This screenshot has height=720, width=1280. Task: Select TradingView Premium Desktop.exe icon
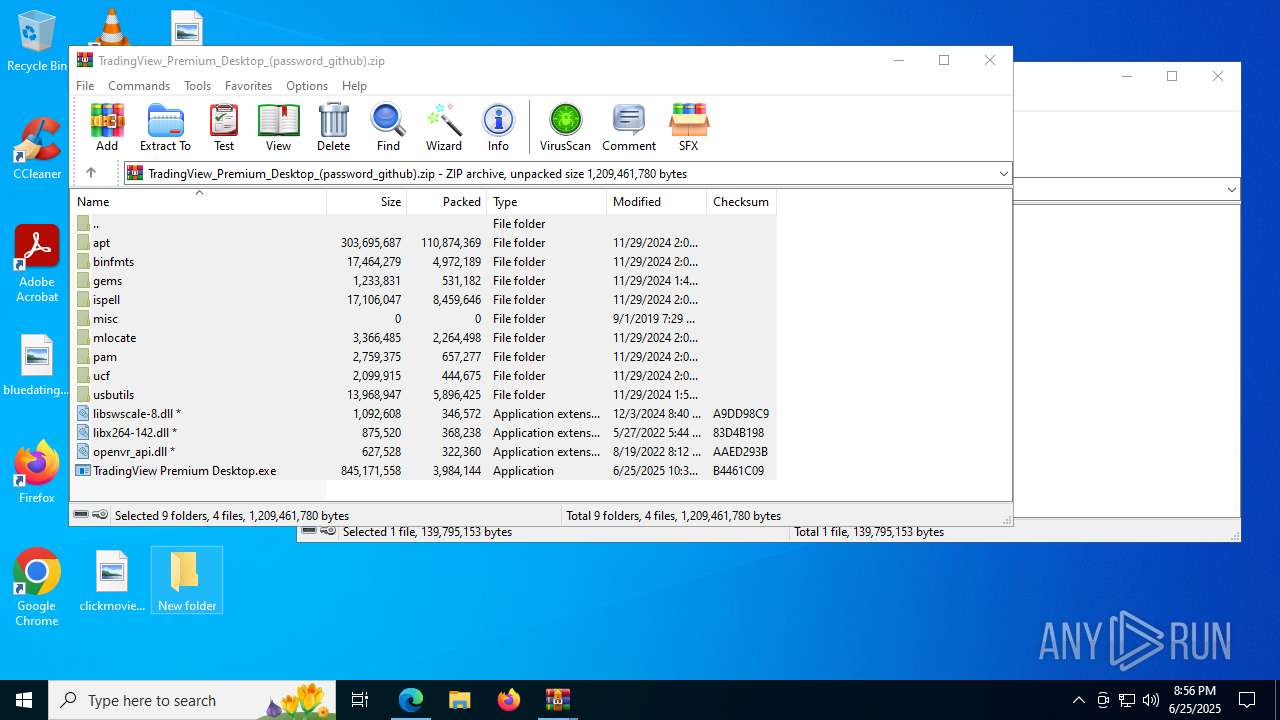pos(83,470)
